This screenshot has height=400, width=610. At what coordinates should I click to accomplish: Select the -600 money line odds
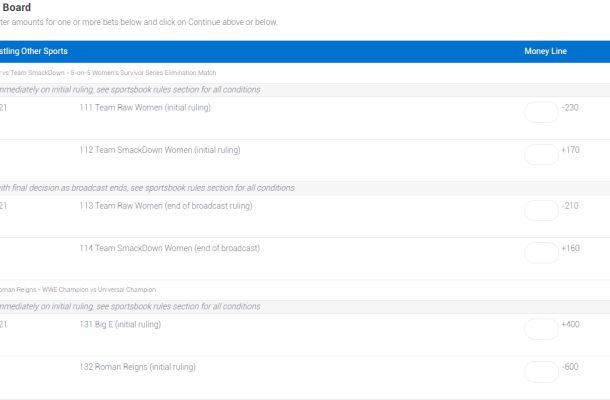(x=570, y=367)
